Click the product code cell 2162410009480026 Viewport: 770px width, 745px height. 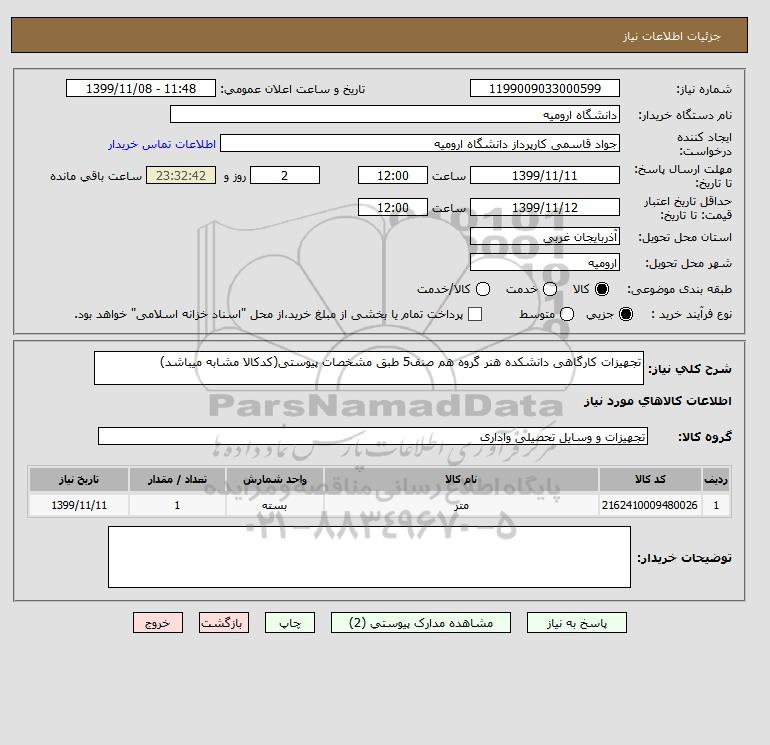650,505
